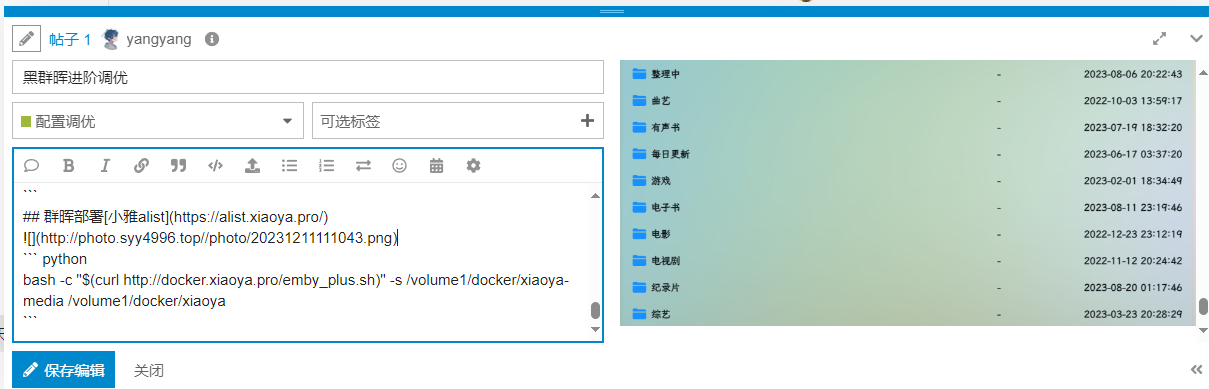This screenshot has height=389, width=1209.
Task: Toggle fullscreen composer with the expand arrows
Action: tap(1160, 39)
